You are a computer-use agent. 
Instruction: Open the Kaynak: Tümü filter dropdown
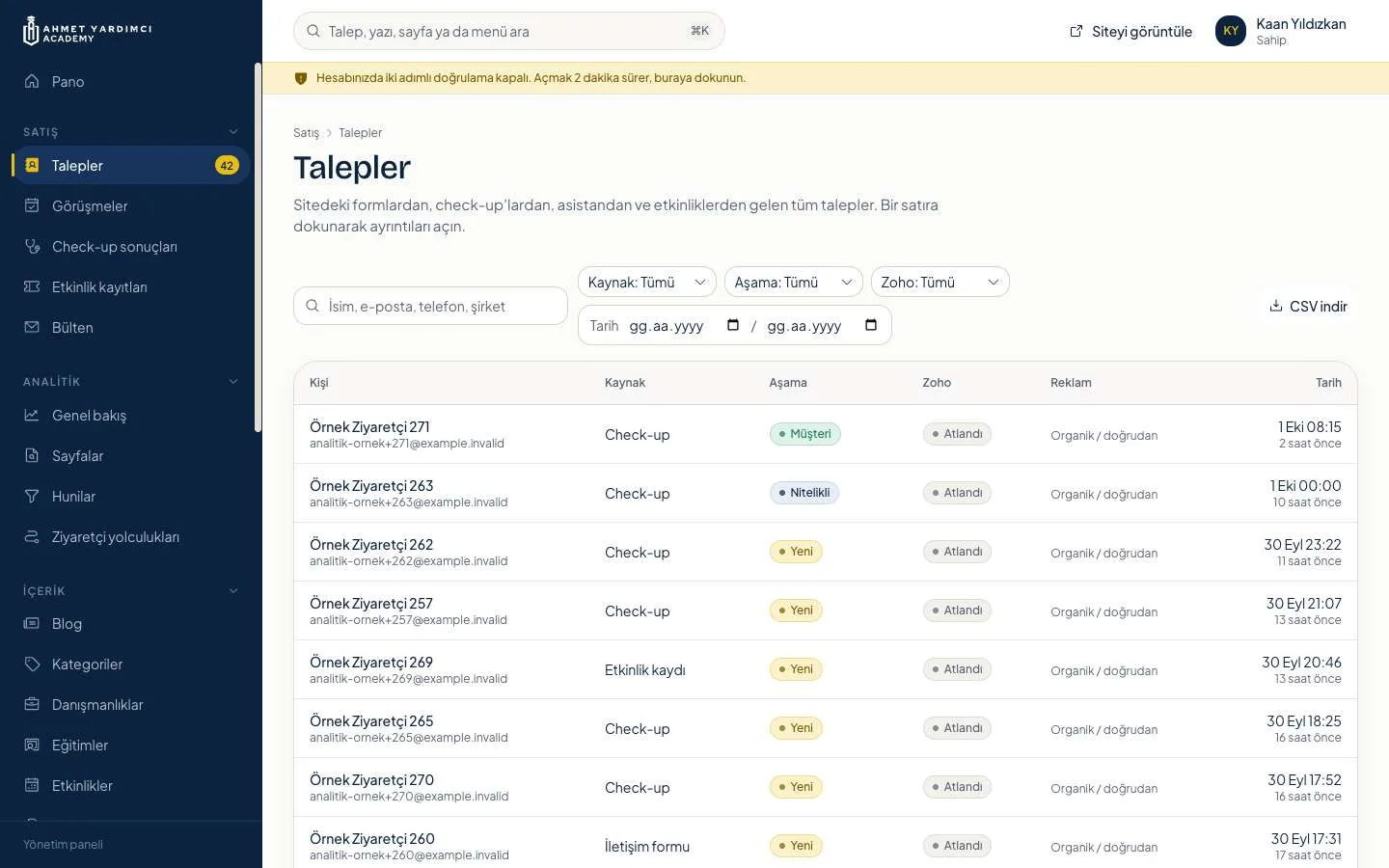click(x=647, y=282)
